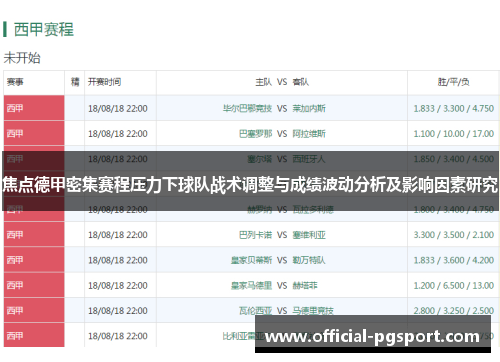Click the 4.750 away-win odds for 莱加内斯

[x=483, y=108]
